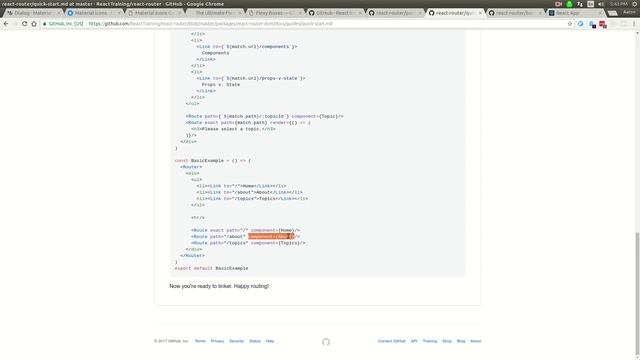Click the Link to="/about" code line
The width and height of the screenshot is (640, 360).
pos(249,192)
